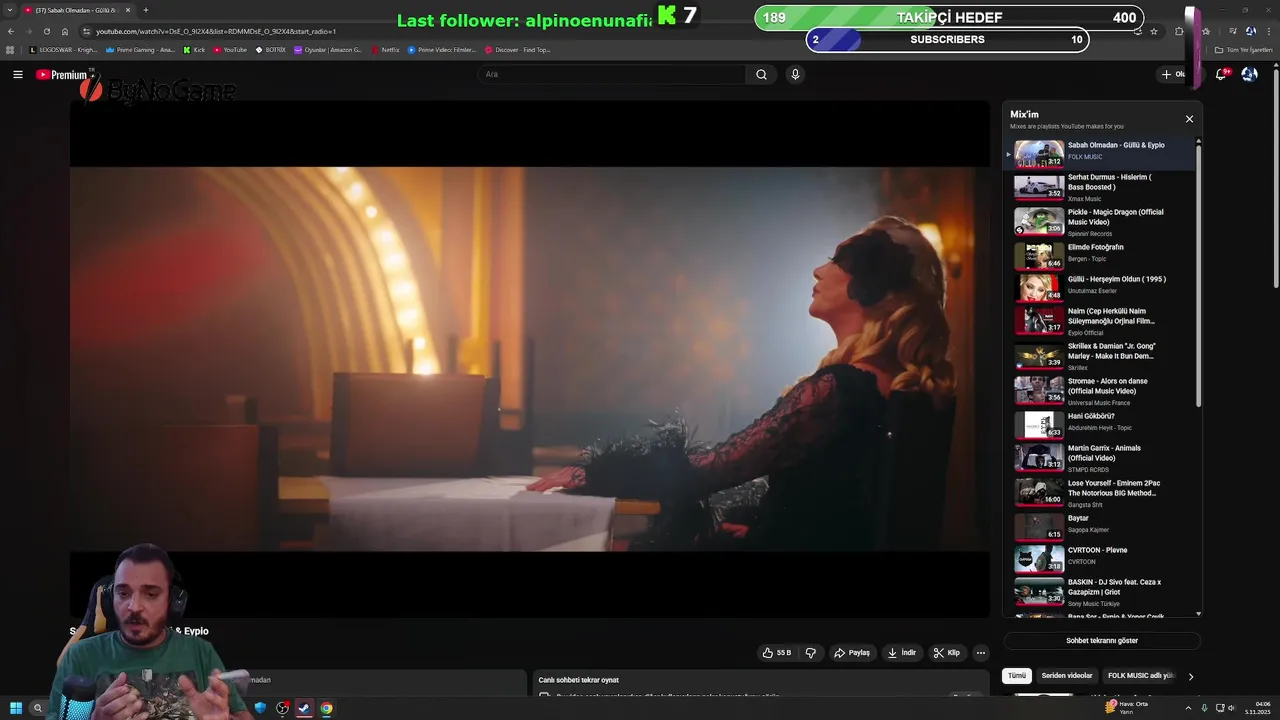Go back in the browser
The height and width of the screenshot is (720, 1280).
11,31
